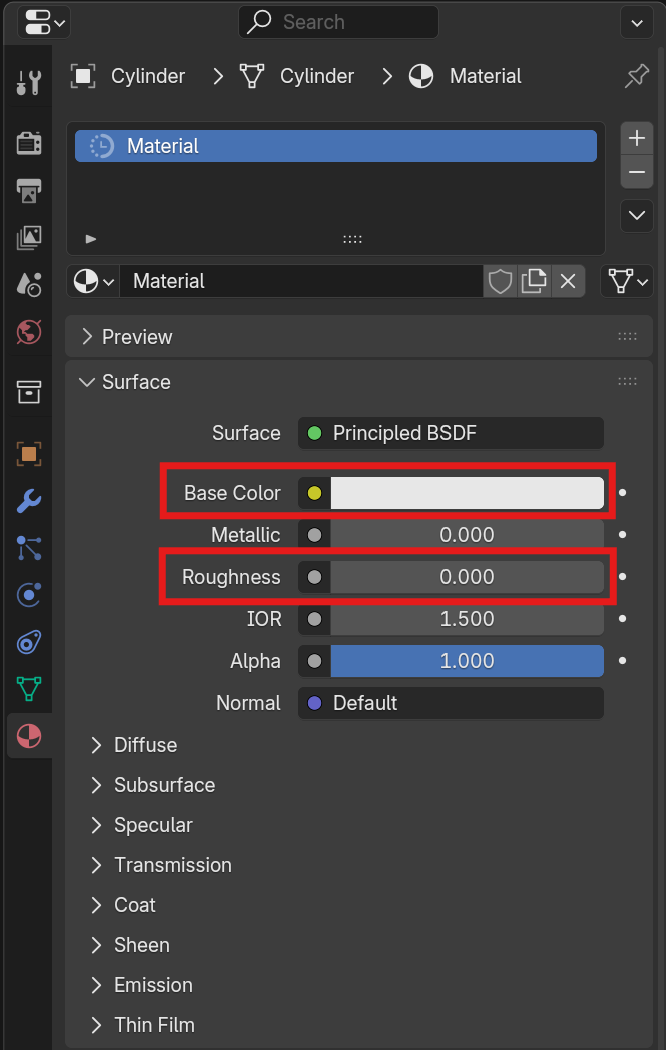Click the Cylinder object breadcrumb
666x1050 pixels.
coord(127,76)
